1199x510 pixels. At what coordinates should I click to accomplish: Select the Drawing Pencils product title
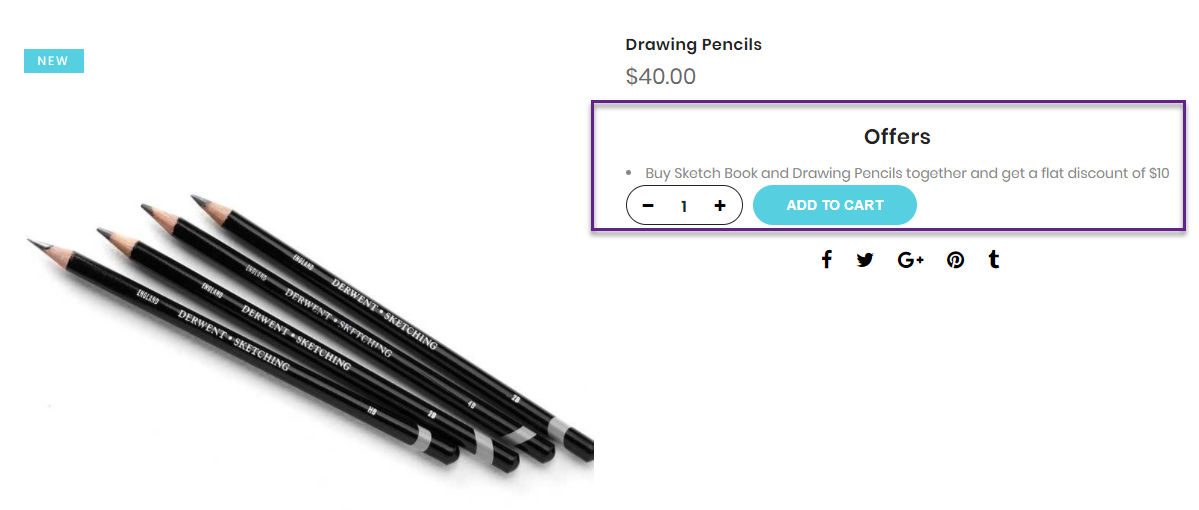point(693,44)
